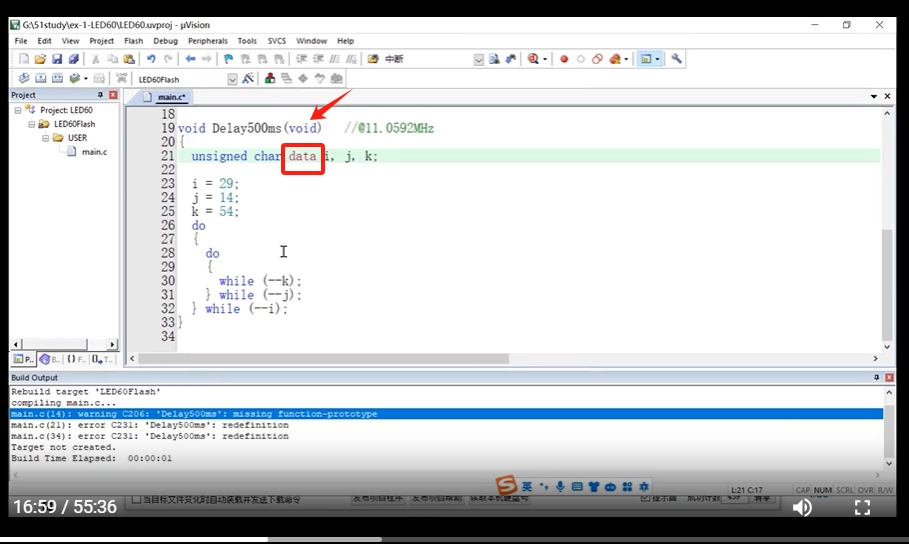This screenshot has width=909, height=544.
Task: Select main.c in the project tree
Action: (x=94, y=152)
